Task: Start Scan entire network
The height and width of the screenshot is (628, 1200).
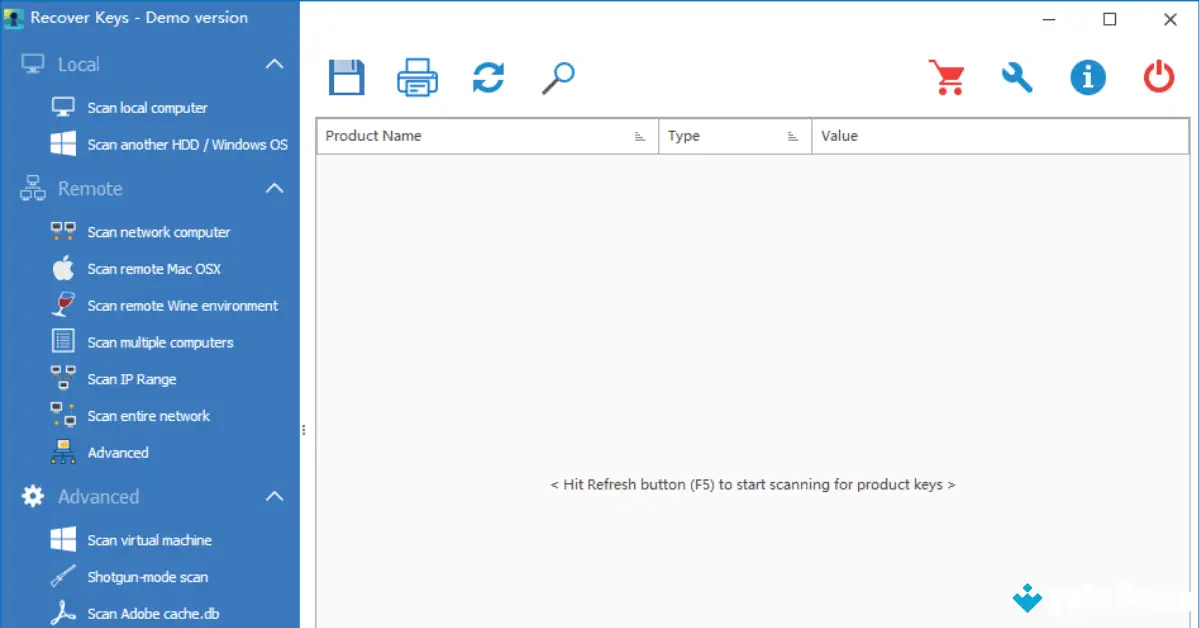Action: 148,415
